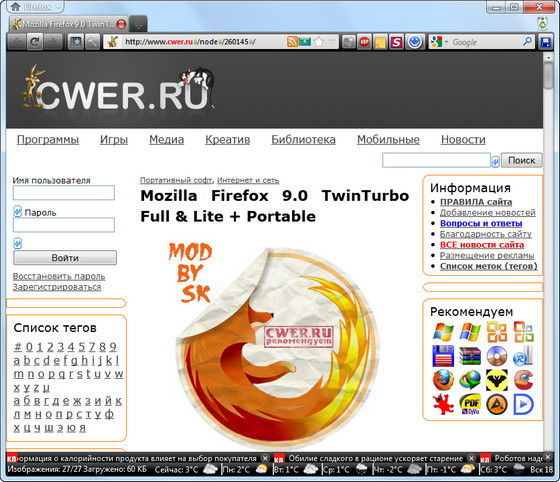Click the magnifier search icon in Google box
The height and width of the screenshot is (482, 560).
pyautogui.click(x=527, y=42)
